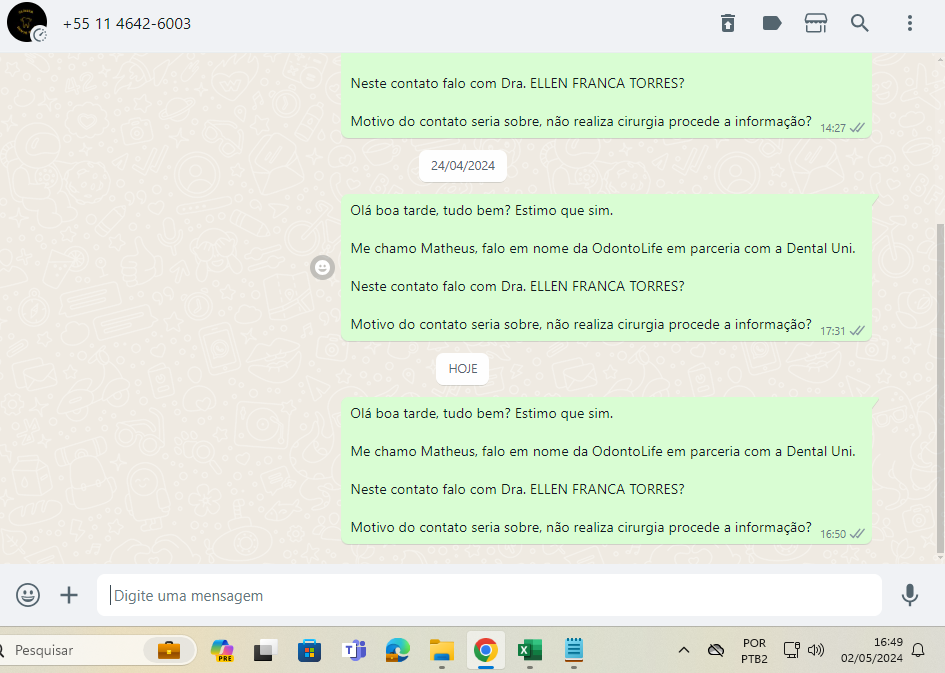Image resolution: width=945 pixels, height=673 pixels.
Task: Record voice message with microphone icon
Action: [909, 595]
